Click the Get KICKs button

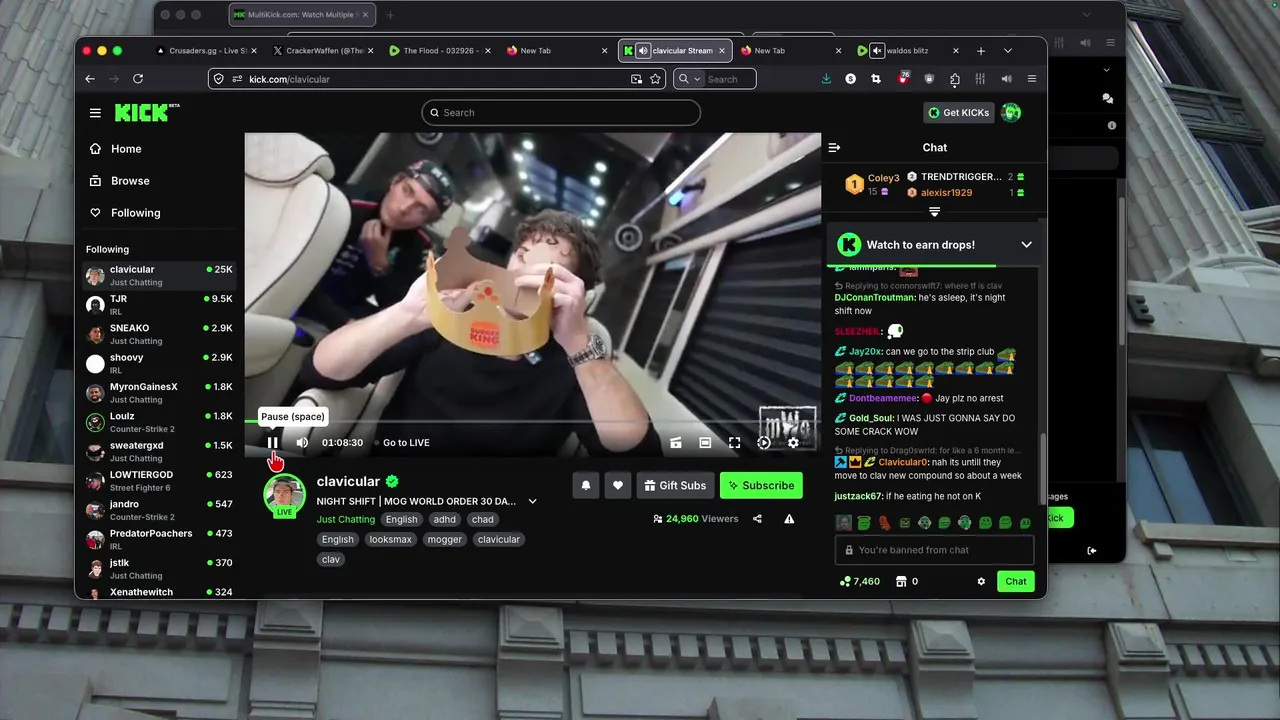click(958, 113)
